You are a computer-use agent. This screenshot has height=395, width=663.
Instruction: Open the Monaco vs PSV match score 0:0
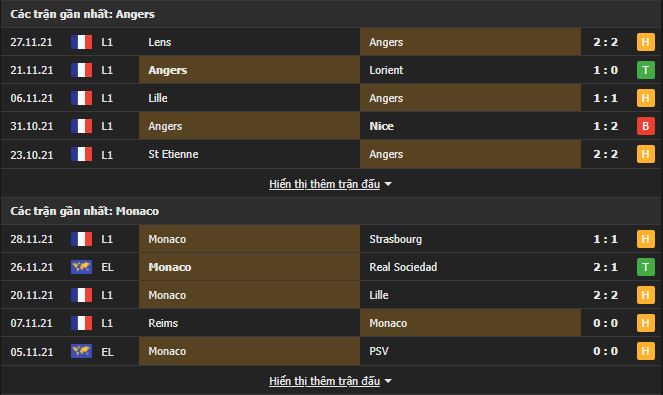coord(605,351)
